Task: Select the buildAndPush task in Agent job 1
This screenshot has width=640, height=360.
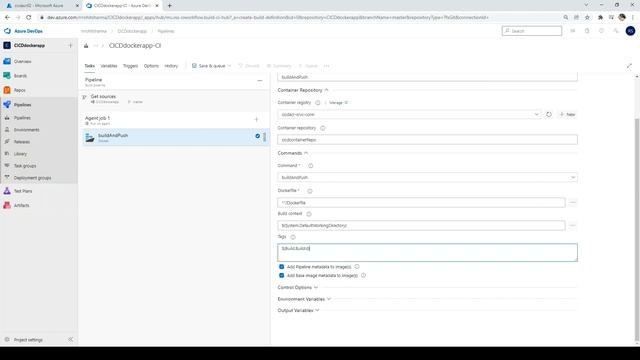Action: (176, 138)
